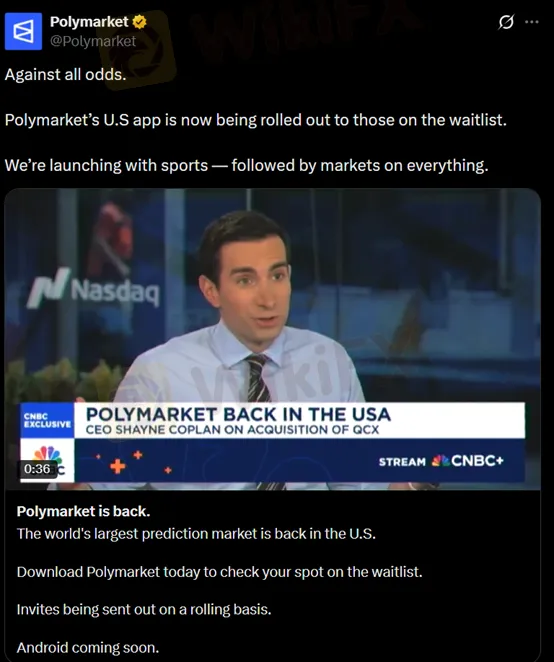Click the CEO Shayne Coplan subheadline text
The image size is (554, 662).
coord(232,430)
